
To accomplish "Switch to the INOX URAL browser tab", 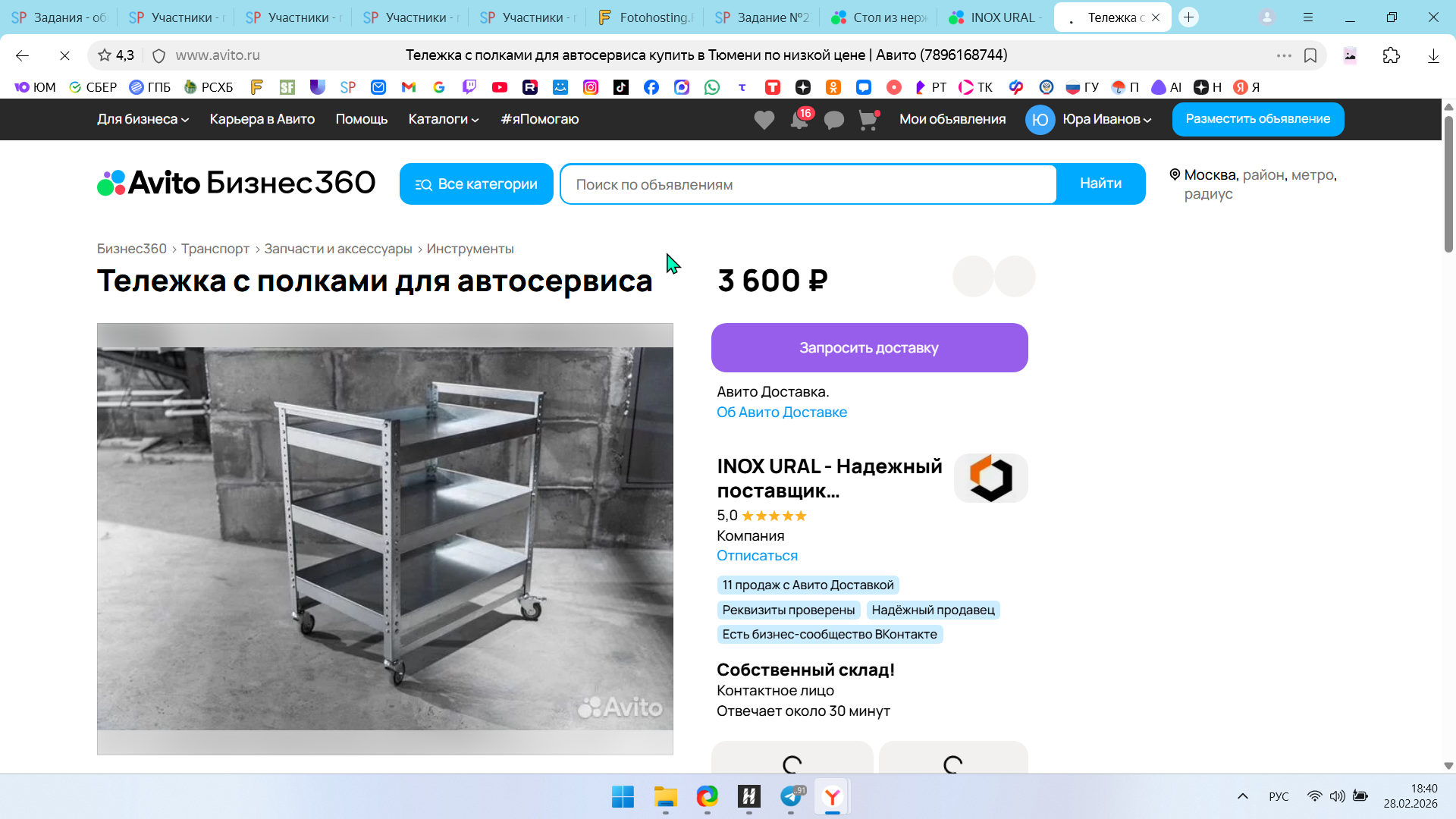I will (996, 17).
